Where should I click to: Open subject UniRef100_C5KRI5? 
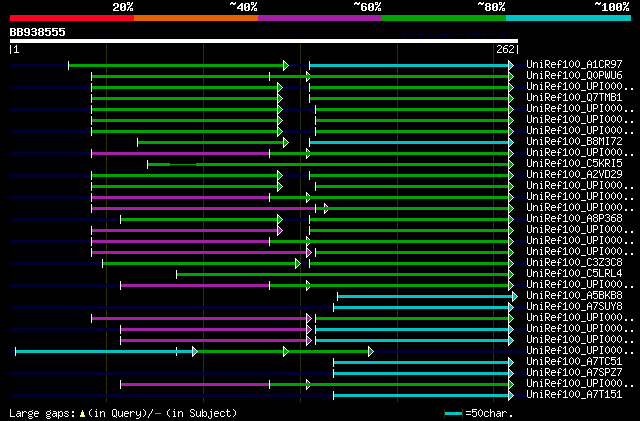574,164
